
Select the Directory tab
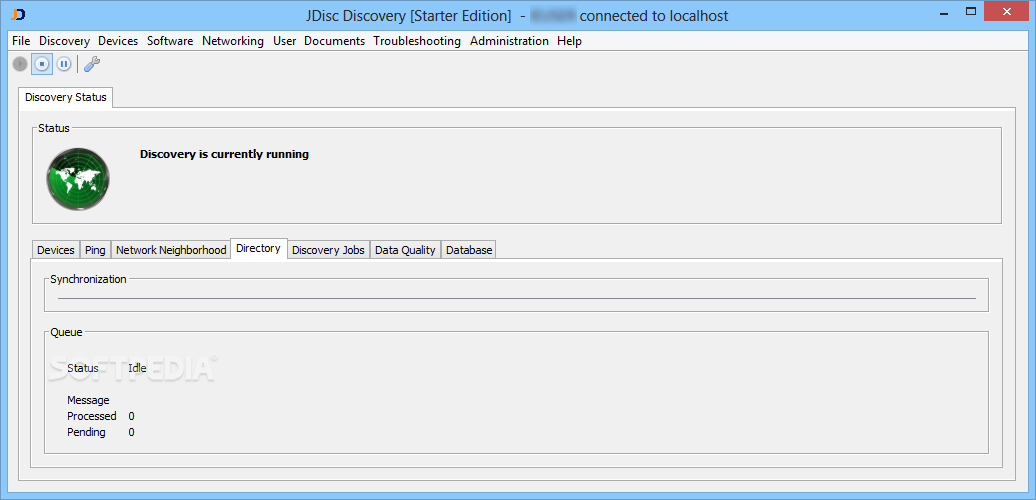pos(258,248)
